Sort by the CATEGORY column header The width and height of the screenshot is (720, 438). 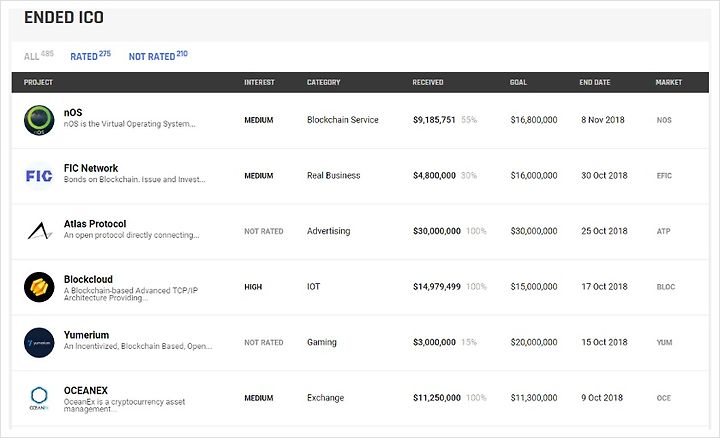click(323, 82)
